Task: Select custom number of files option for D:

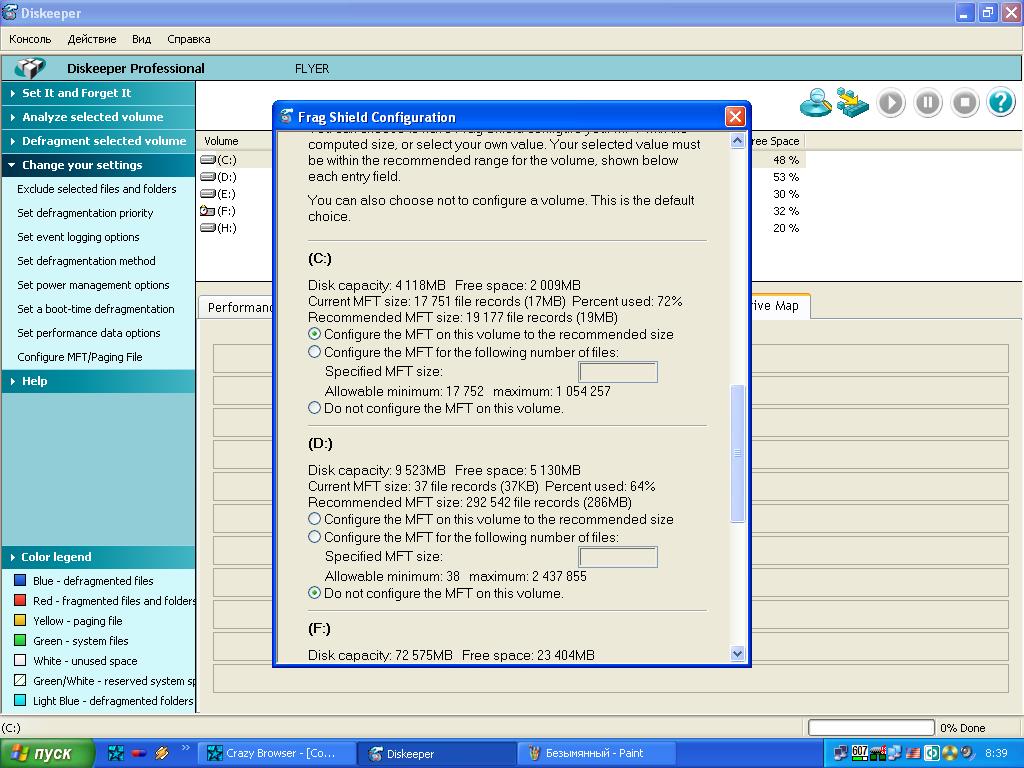Action: pos(314,537)
